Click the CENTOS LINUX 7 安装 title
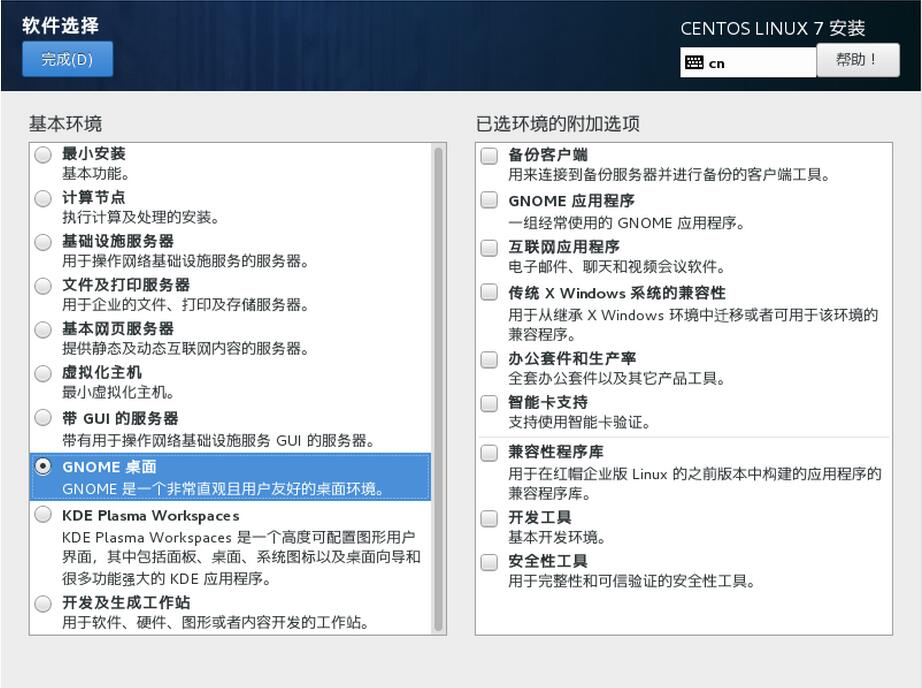922x688 pixels. click(x=773, y=28)
